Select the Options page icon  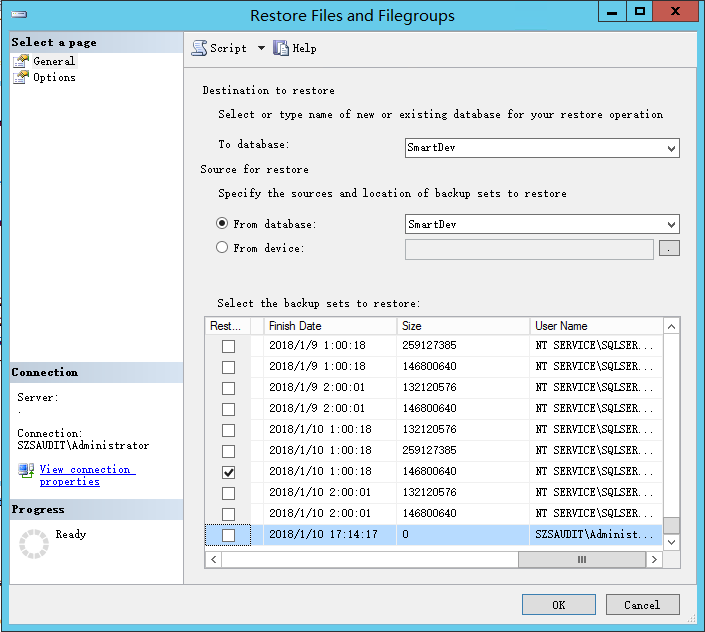pyautogui.click(x=21, y=77)
